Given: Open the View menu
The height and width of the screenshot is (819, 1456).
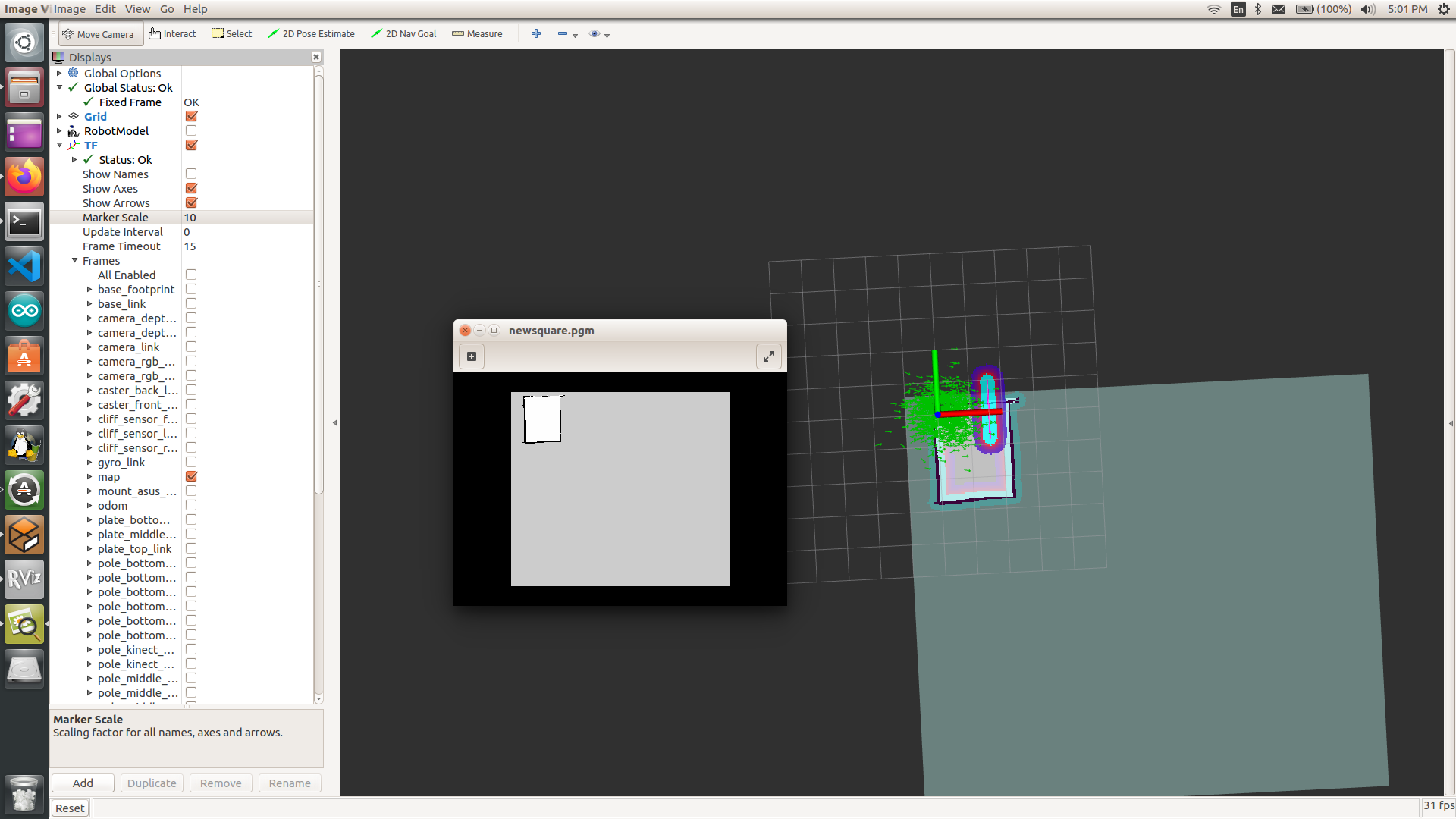Looking at the screenshot, I should click(x=137, y=9).
